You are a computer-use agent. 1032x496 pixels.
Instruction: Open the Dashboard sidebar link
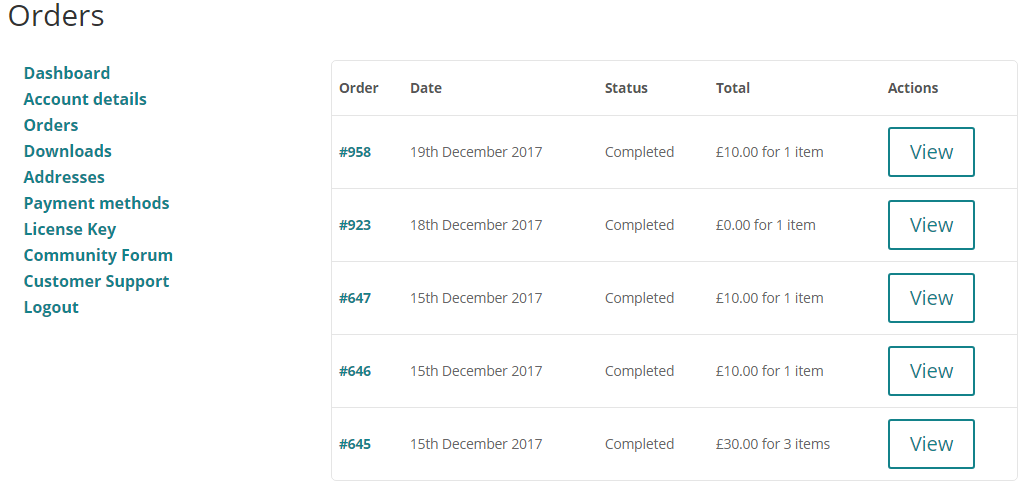click(66, 73)
